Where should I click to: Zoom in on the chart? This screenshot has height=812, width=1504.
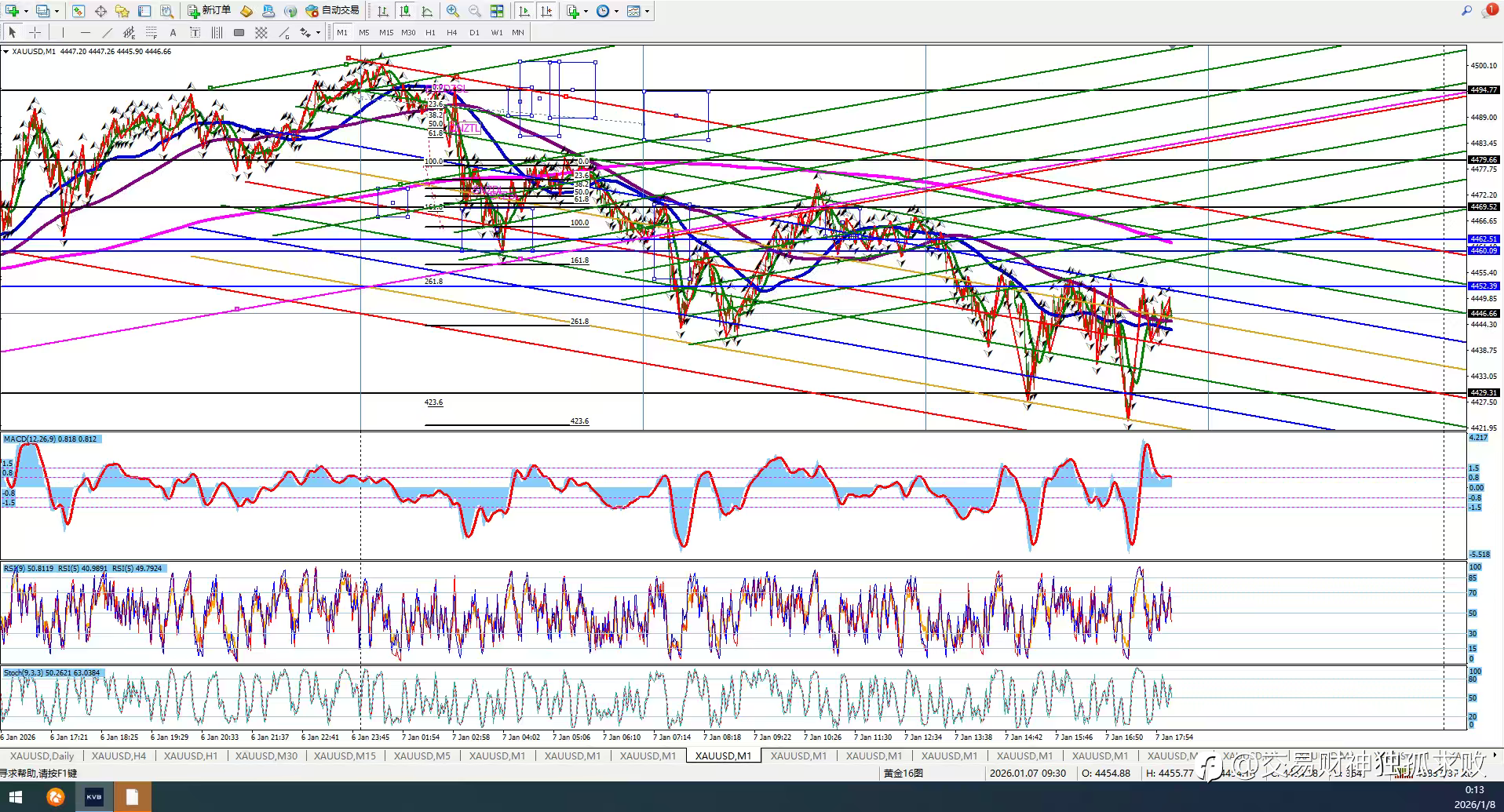453,11
